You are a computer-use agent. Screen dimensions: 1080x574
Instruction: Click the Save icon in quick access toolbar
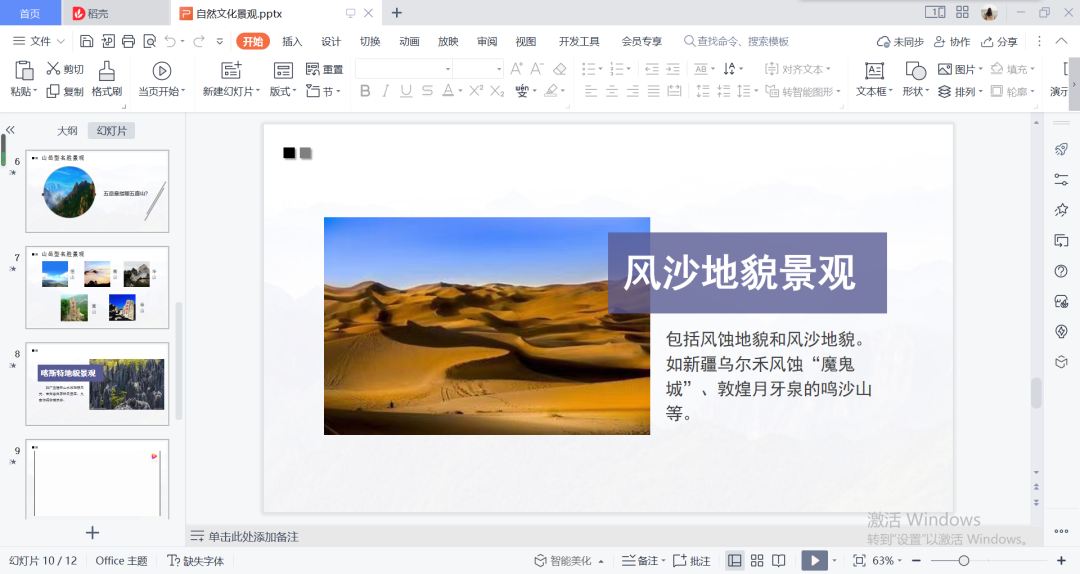click(x=86, y=41)
